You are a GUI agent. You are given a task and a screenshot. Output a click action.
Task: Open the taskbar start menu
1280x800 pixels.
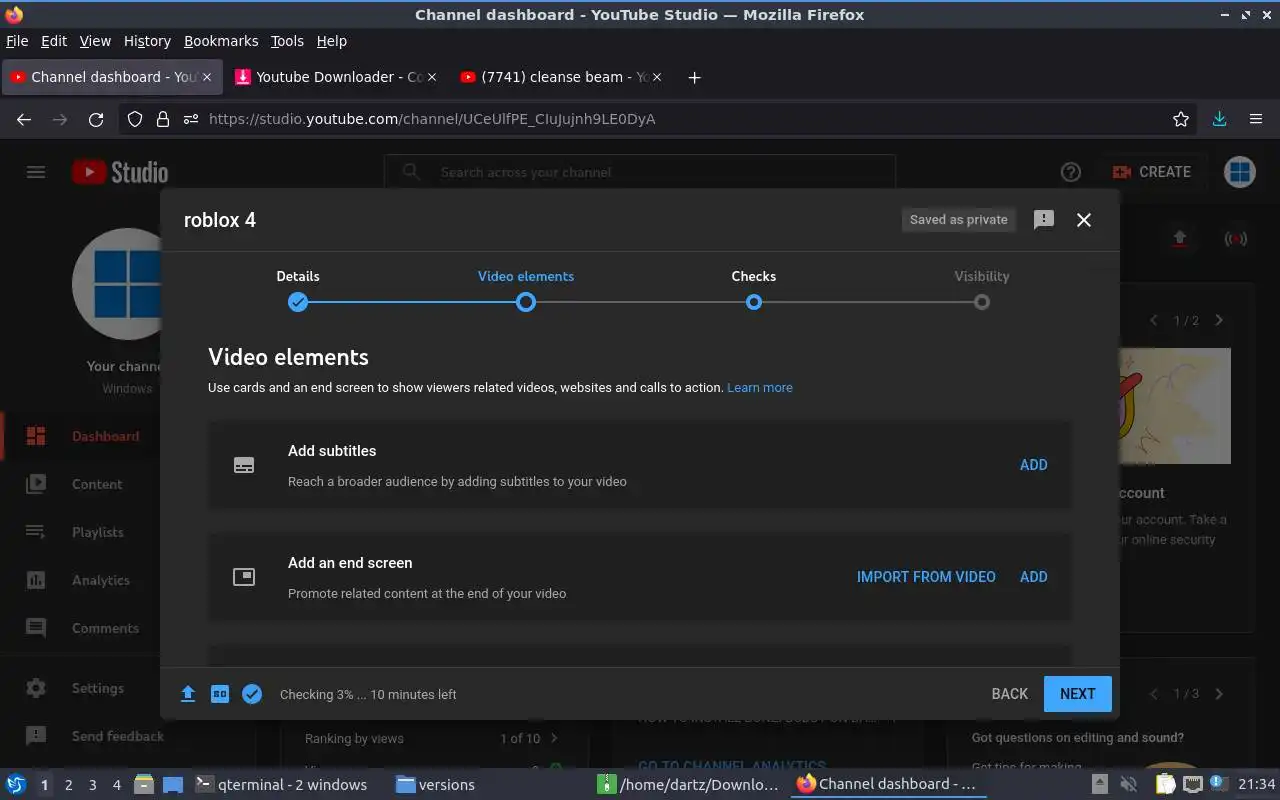(16, 785)
